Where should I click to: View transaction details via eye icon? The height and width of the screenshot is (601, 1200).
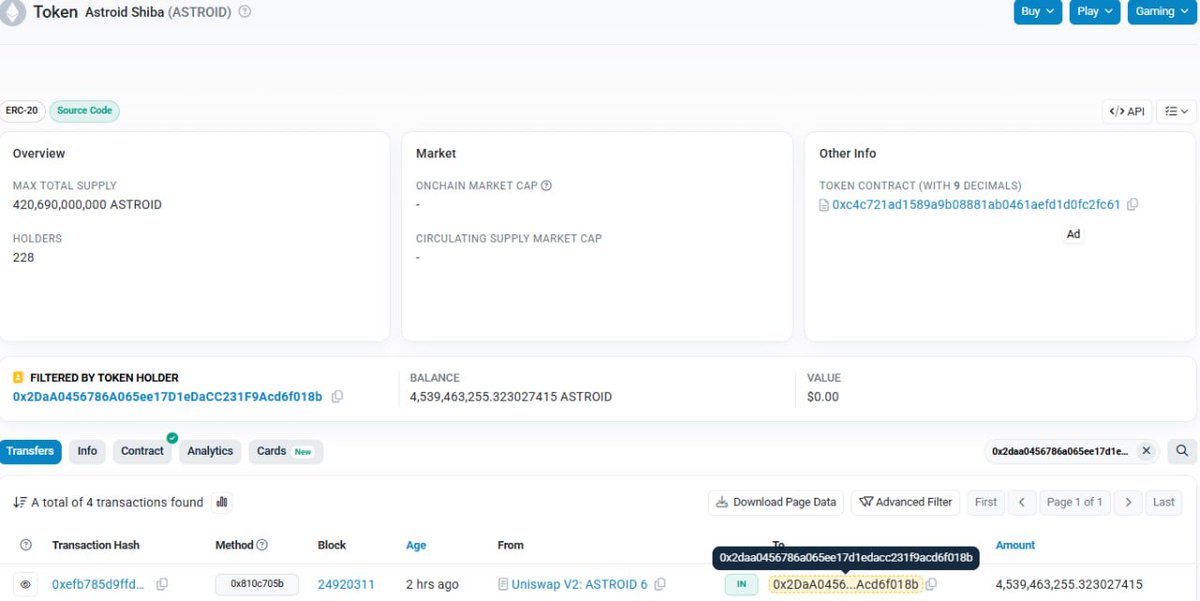[26, 584]
